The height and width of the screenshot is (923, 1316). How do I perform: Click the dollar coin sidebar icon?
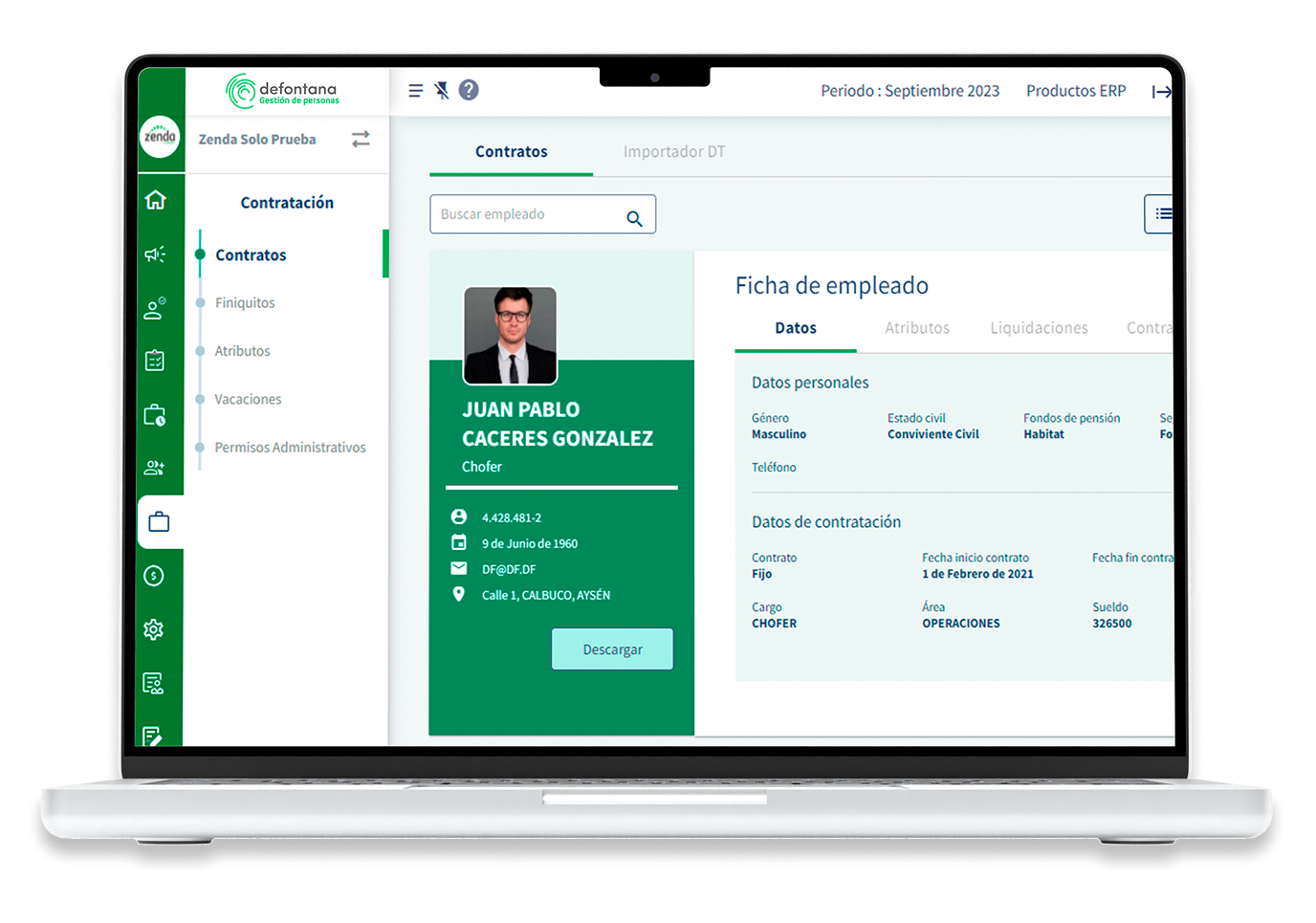(x=154, y=576)
